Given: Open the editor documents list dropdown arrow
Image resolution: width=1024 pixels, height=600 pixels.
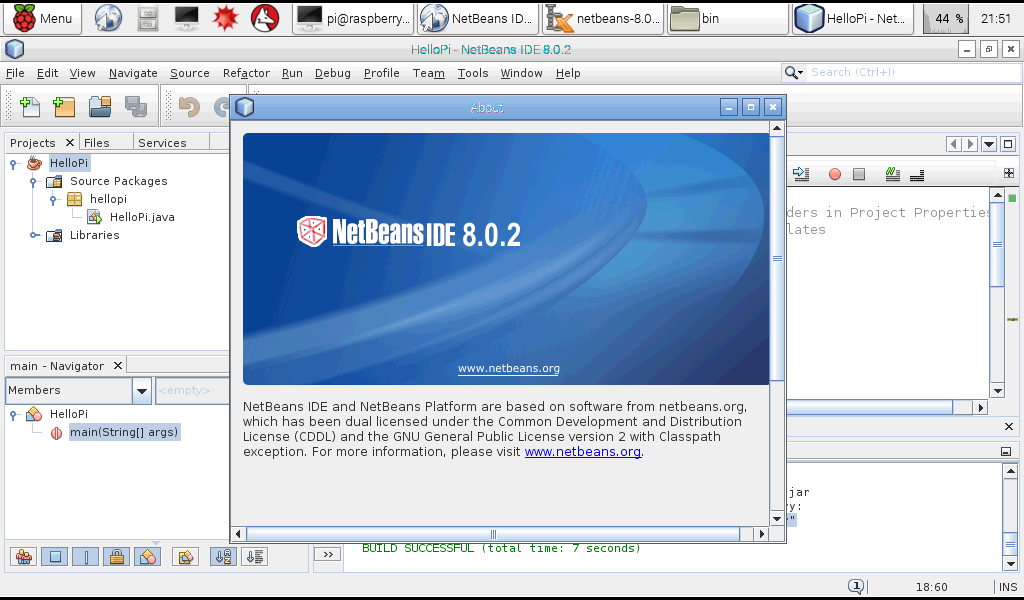Looking at the screenshot, I should (x=989, y=144).
